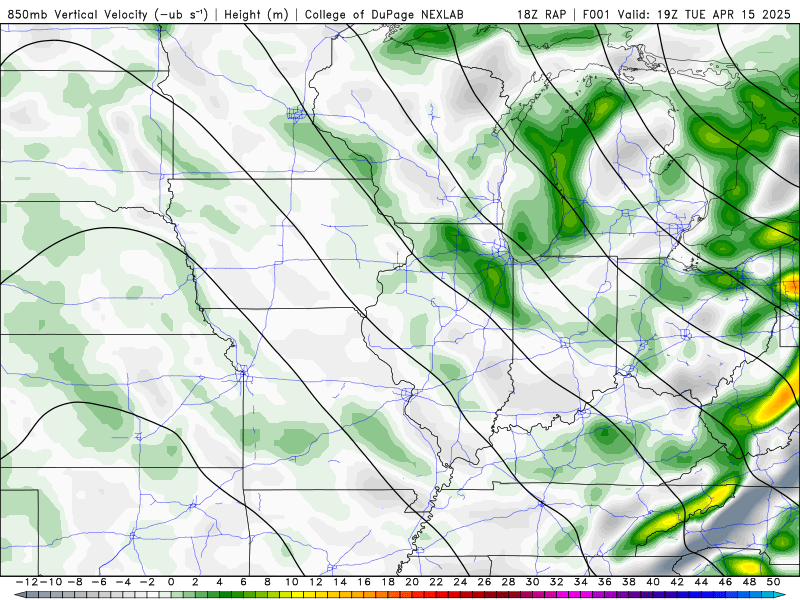Click the '32' color scale label

[x=557, y=582]
